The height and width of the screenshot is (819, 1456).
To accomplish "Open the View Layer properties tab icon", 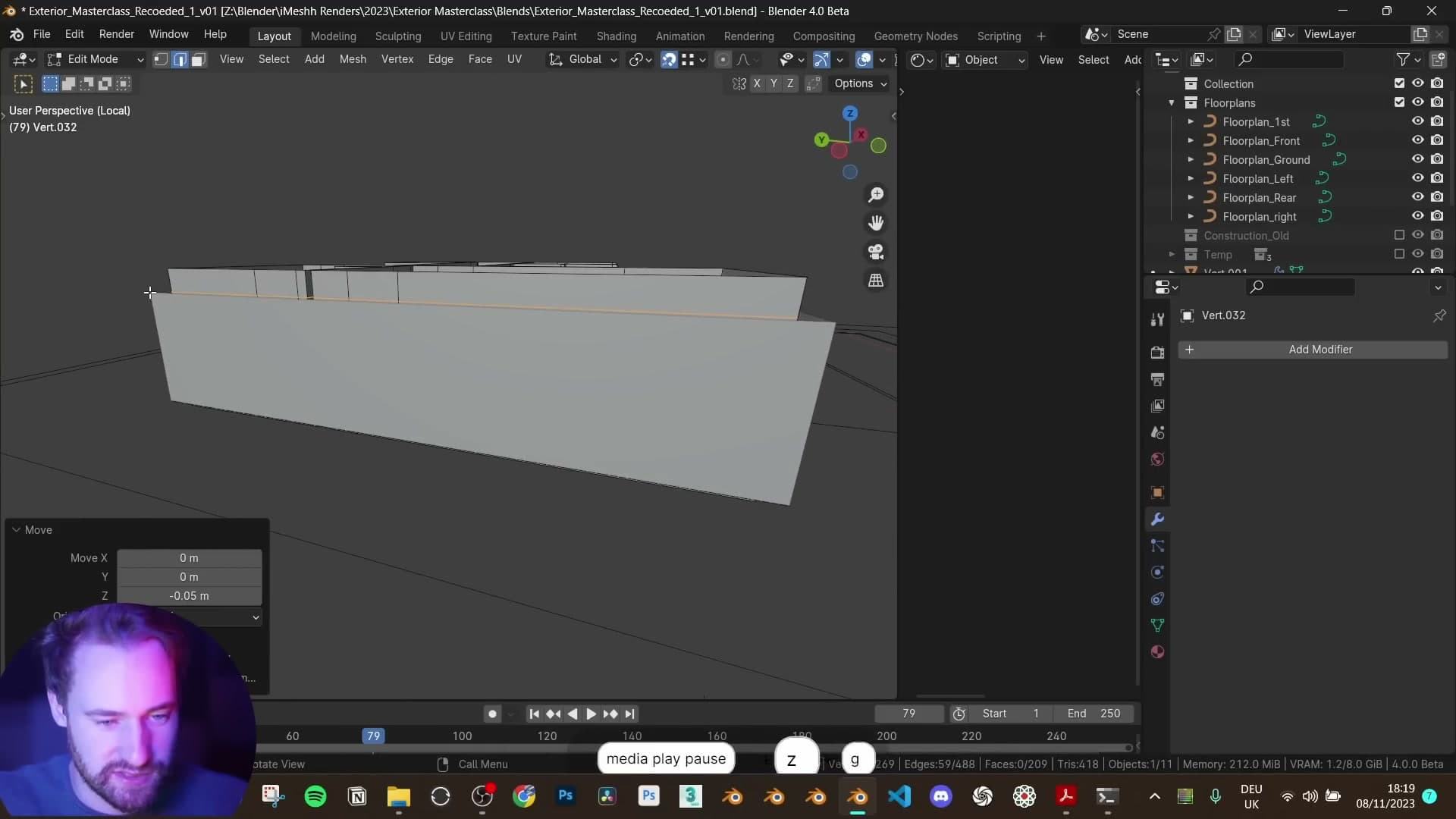I will coord(1157,406).
